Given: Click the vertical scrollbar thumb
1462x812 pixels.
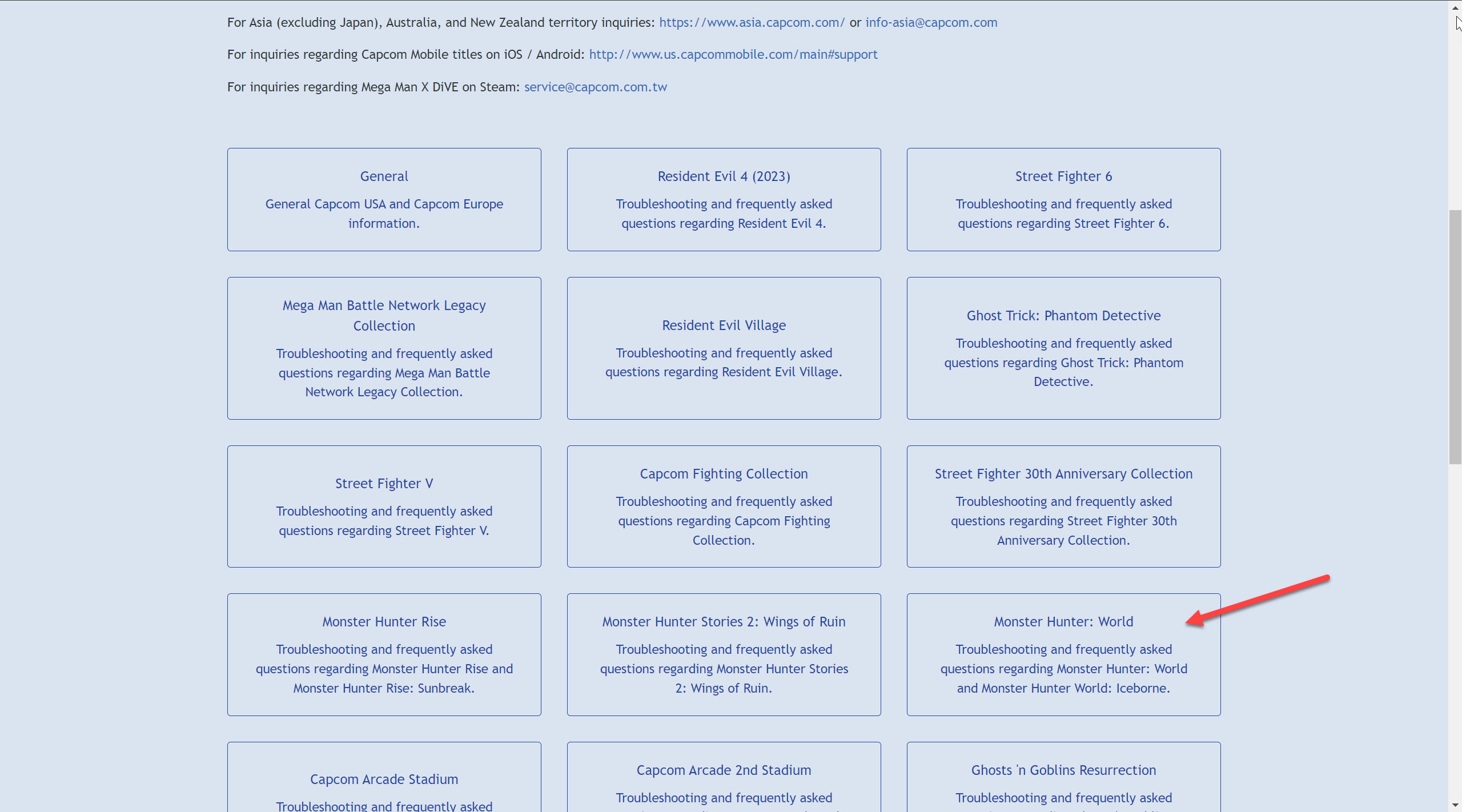Looking at the screenshot, I should coord(1455,337).
